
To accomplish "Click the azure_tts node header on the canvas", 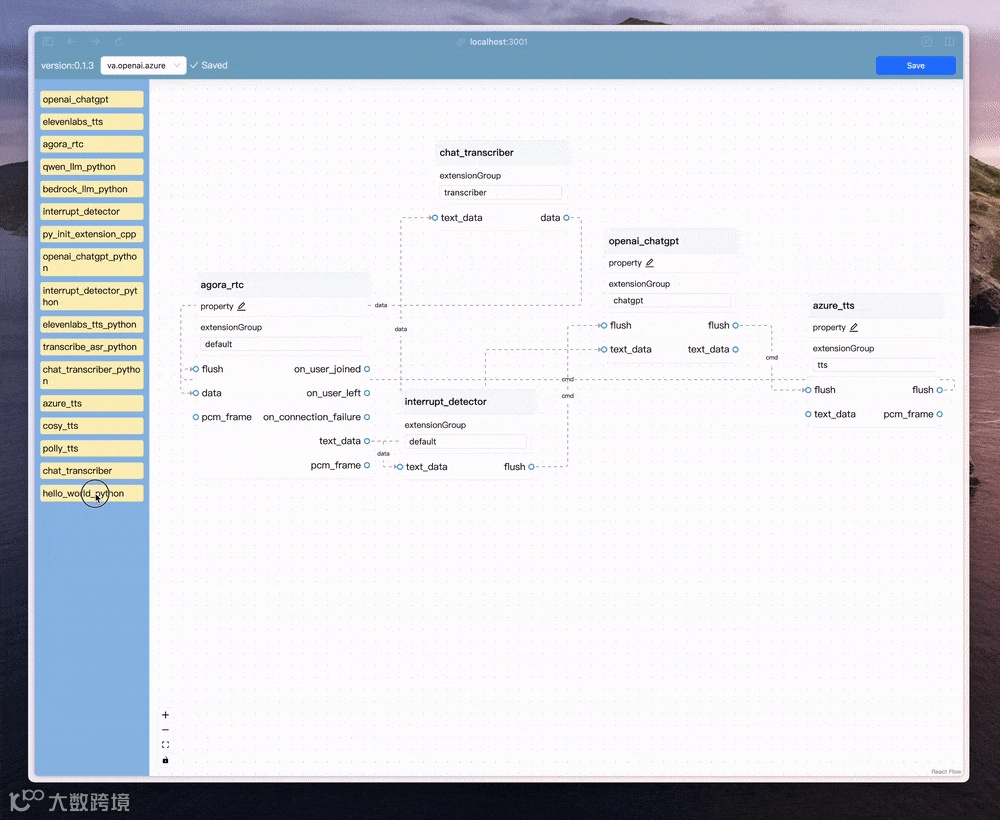I will [x=876, y=305].
